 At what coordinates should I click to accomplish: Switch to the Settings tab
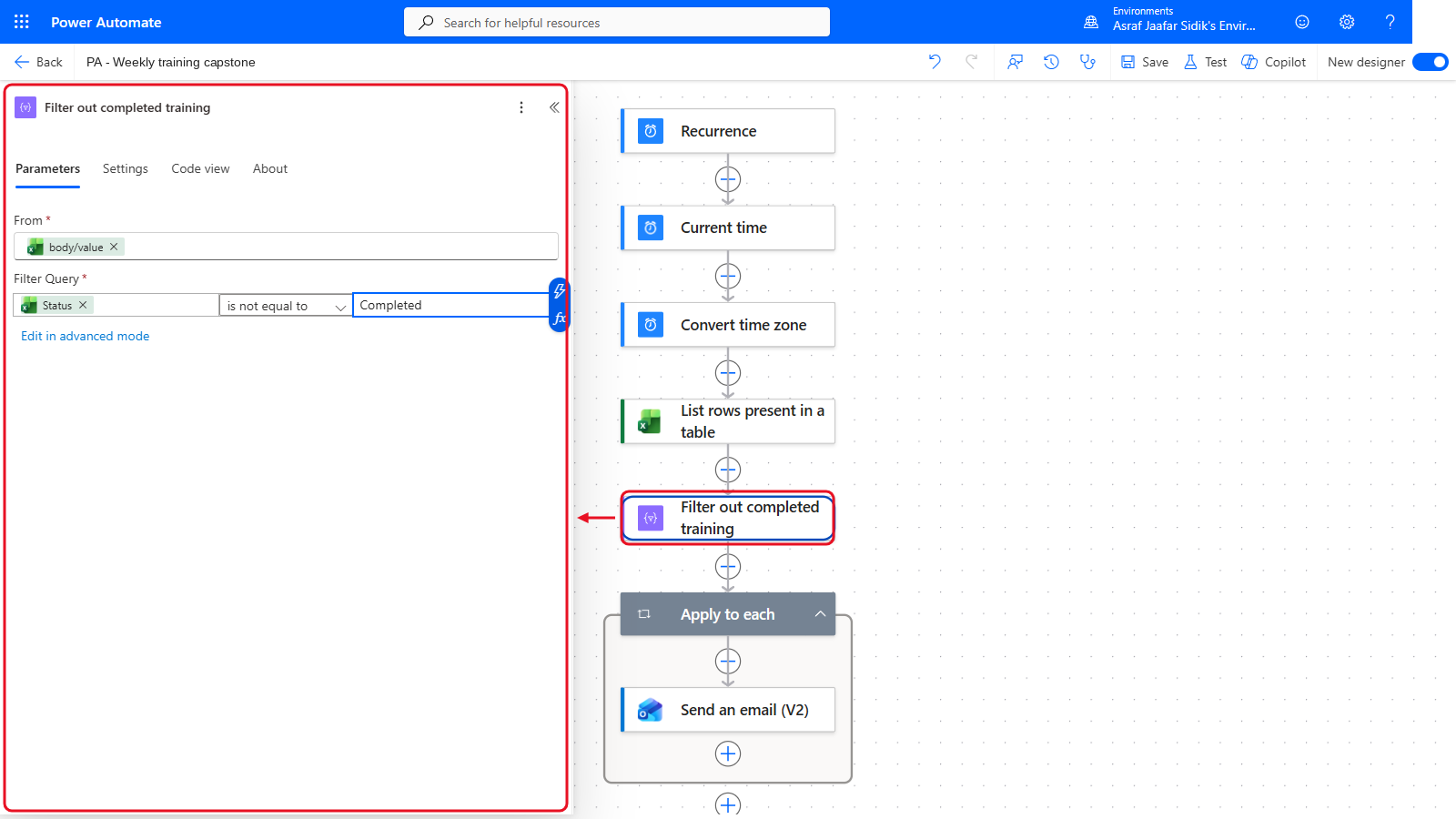tap(126, 168)
